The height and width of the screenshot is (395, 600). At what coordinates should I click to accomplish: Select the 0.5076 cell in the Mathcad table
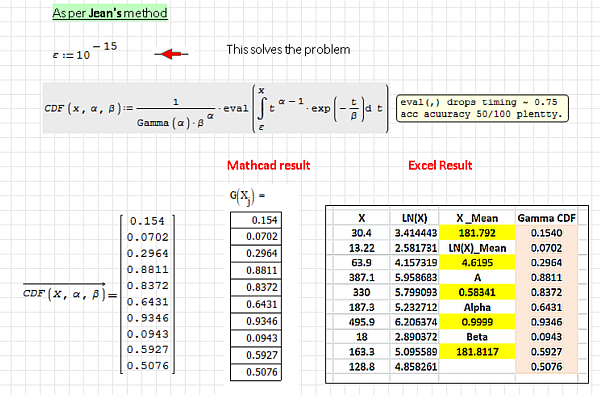click(256, 372)
